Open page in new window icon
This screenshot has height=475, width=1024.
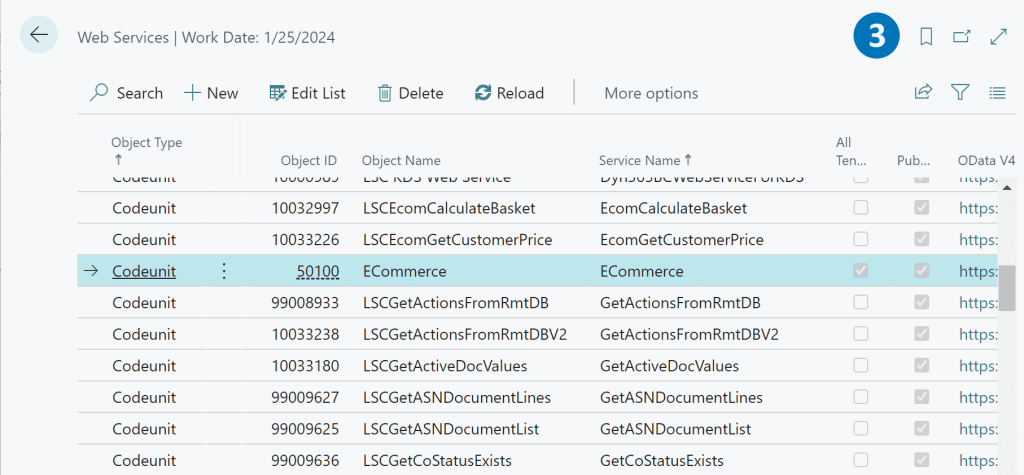(961, 37)
